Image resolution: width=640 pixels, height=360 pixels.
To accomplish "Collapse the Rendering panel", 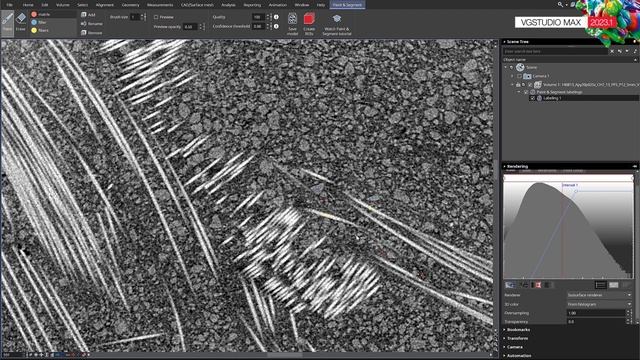I will (504, 167).
